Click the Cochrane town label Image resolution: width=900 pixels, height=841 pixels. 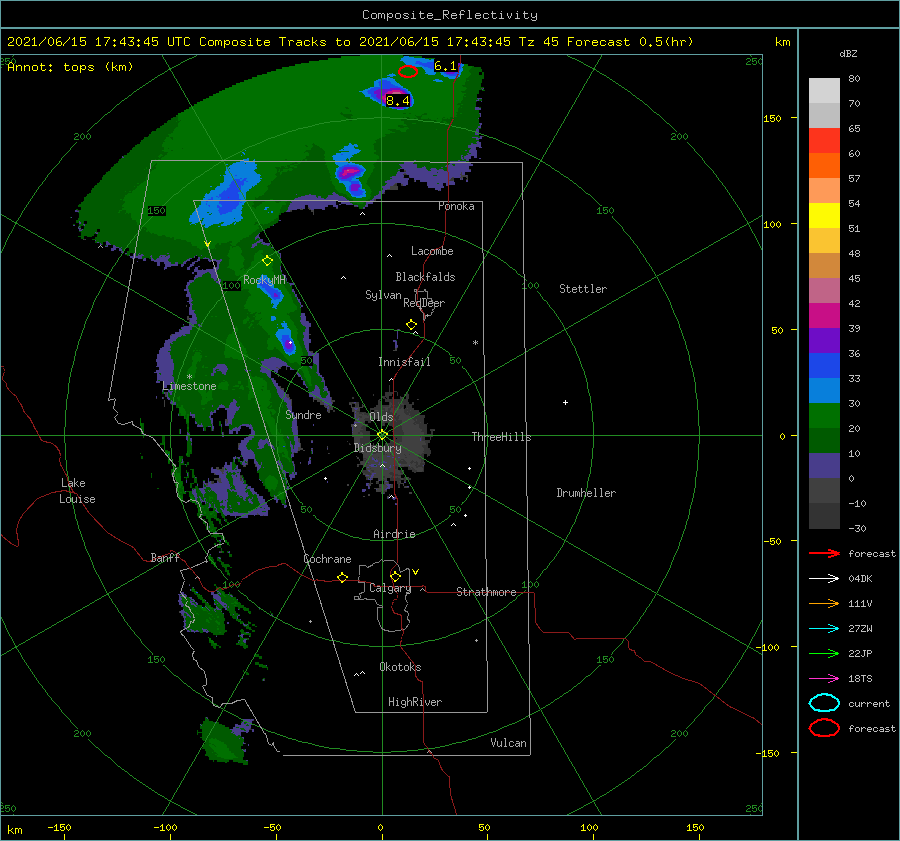pyautogui.click(x=327, y=559)
